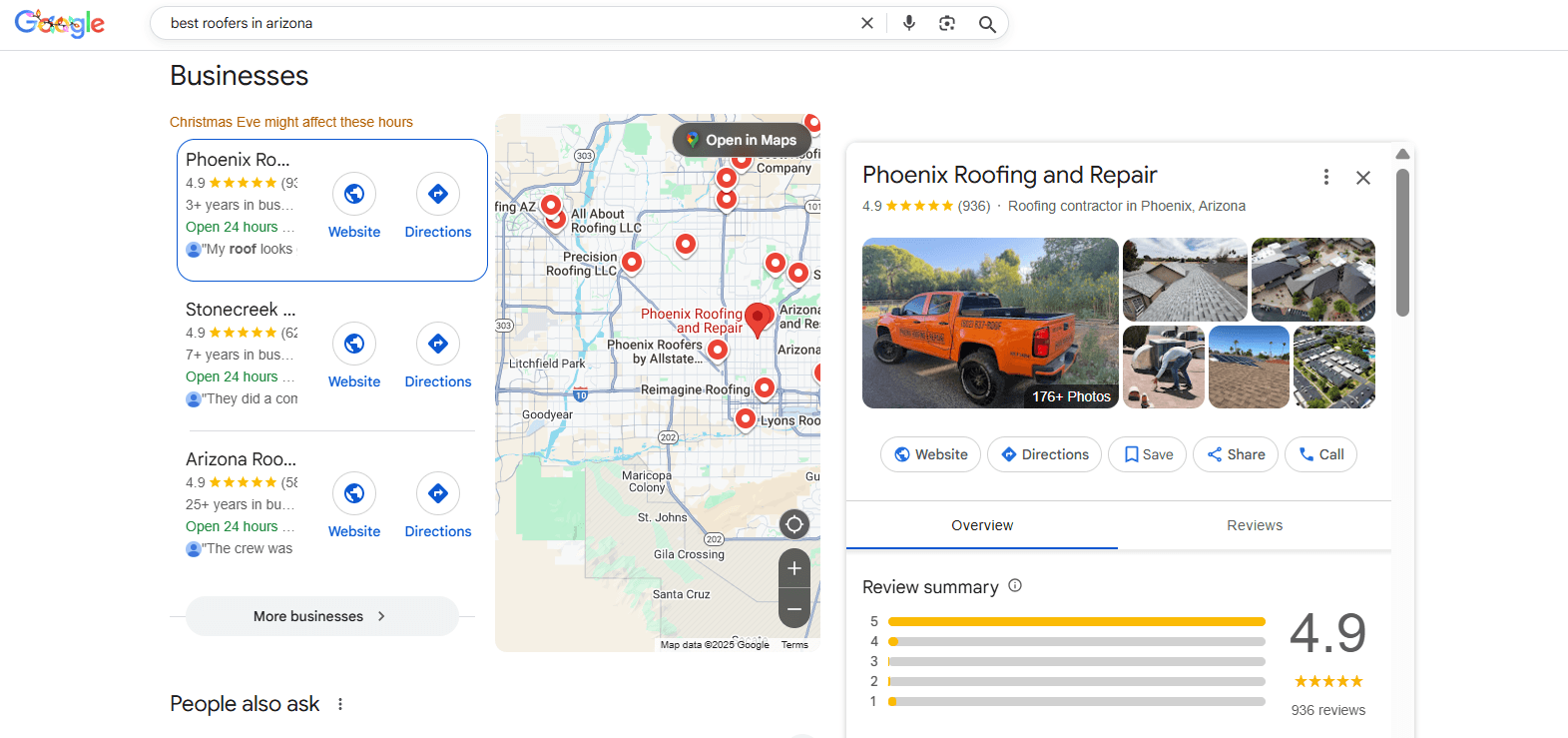Open Stonecreek website globe icon
This screenshot has width=1568, height=738.
tap(354, 344)
